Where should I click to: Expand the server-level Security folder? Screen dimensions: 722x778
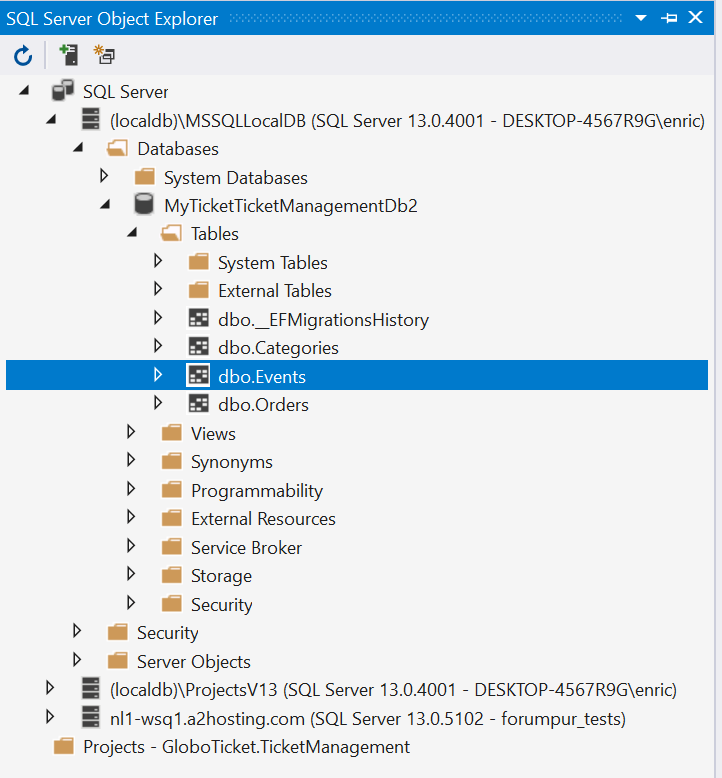pyautogui.click(x=77, y=631)
